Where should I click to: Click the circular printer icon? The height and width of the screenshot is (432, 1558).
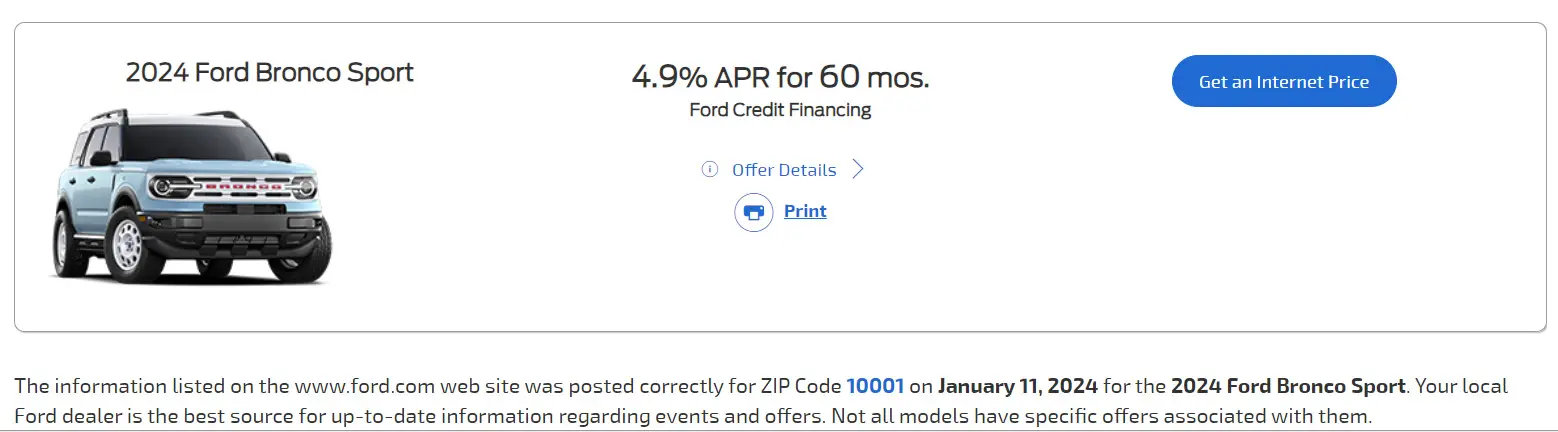click(x=754, y=212)
